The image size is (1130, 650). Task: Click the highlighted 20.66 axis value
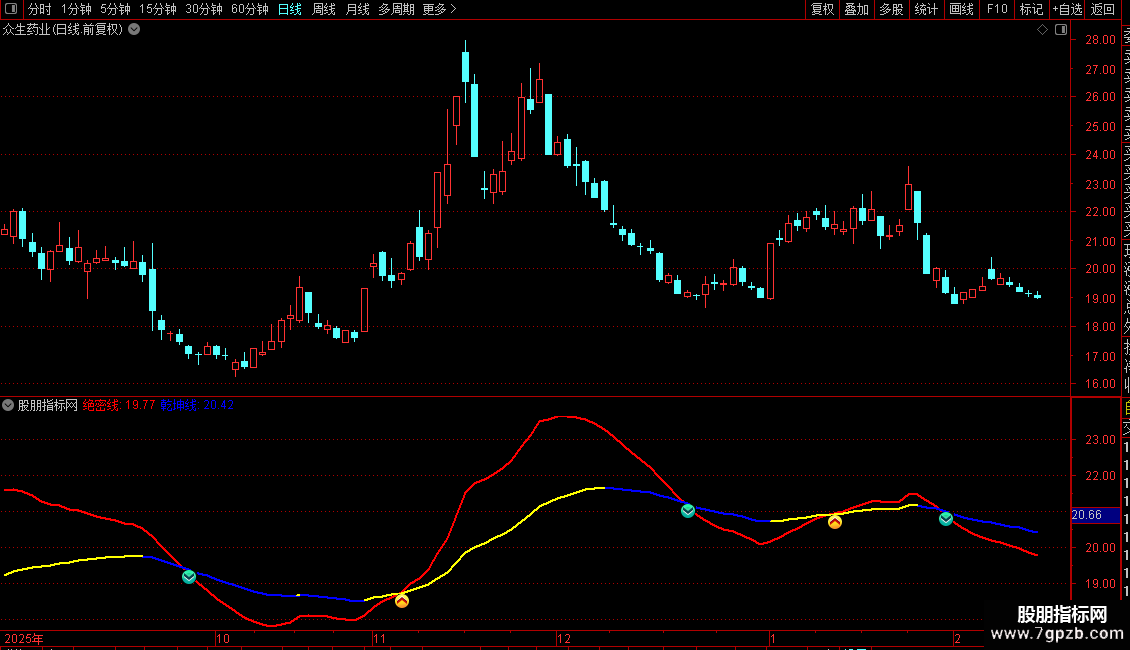(1095, 515)
